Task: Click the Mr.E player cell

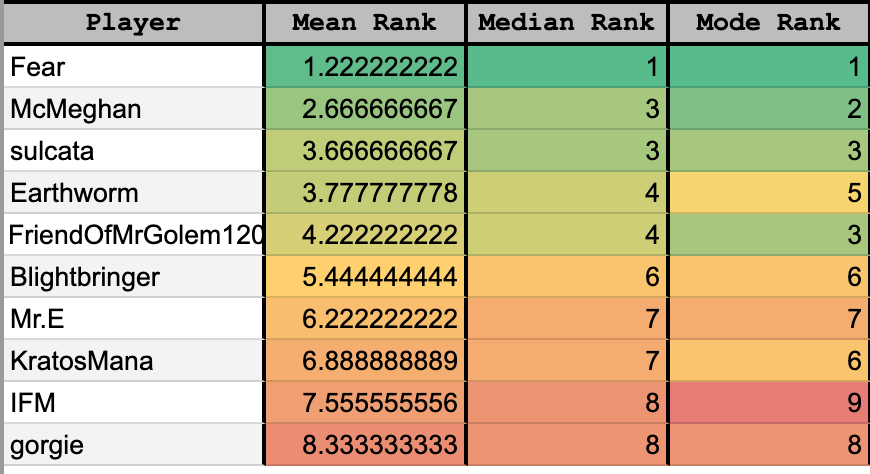Action: click(x=133, y=319)
